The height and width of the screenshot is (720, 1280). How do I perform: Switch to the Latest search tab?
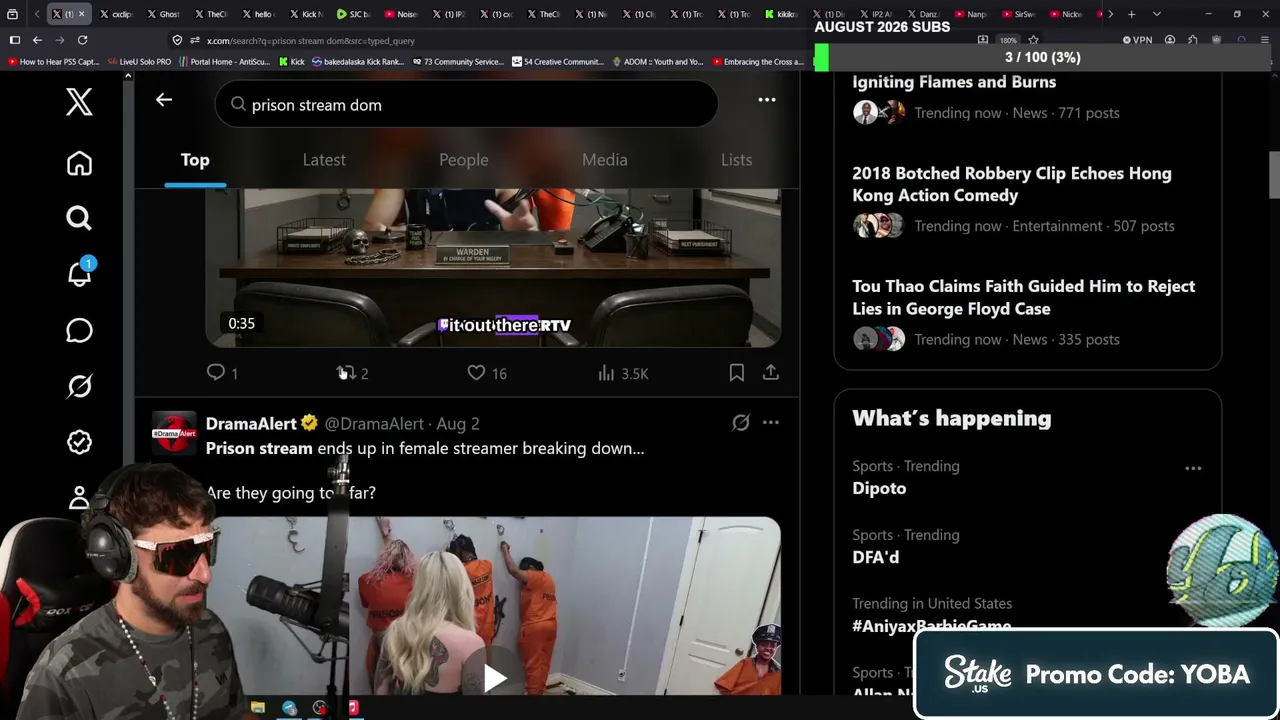pos(324,160)
